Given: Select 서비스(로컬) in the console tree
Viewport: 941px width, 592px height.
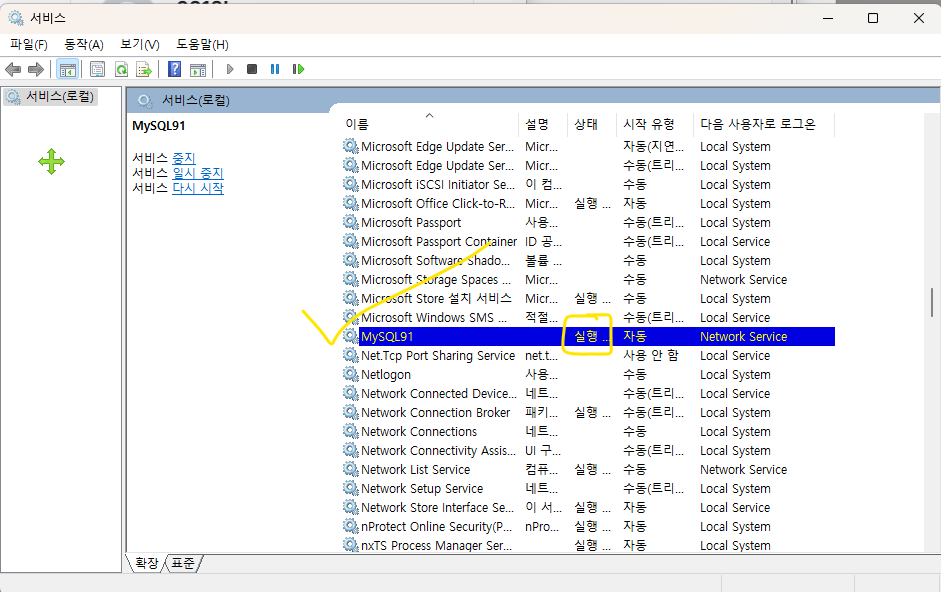Looking at the screenshot, I should point(50,97).
